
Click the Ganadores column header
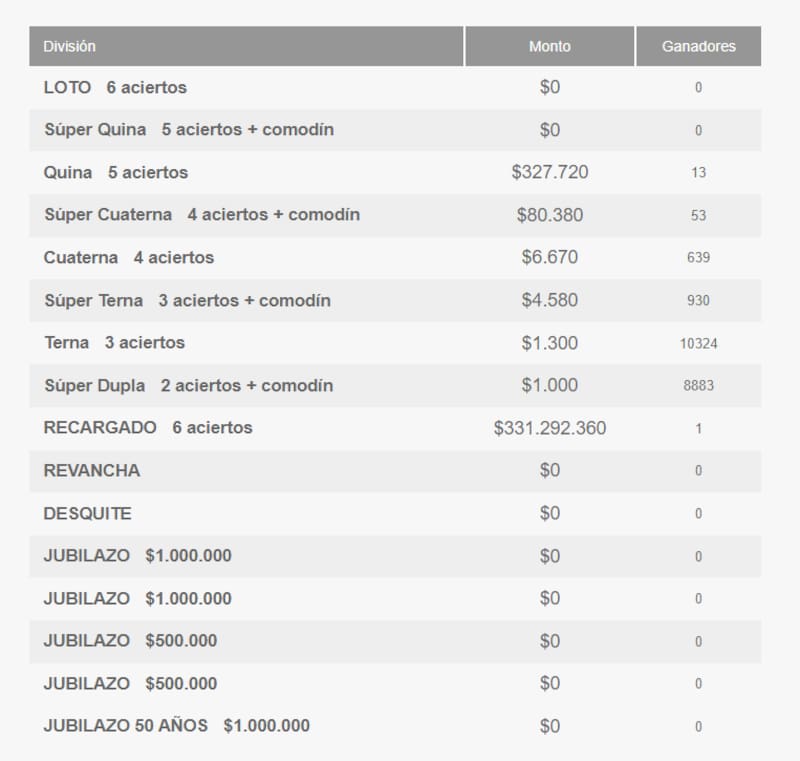point(698,47)
